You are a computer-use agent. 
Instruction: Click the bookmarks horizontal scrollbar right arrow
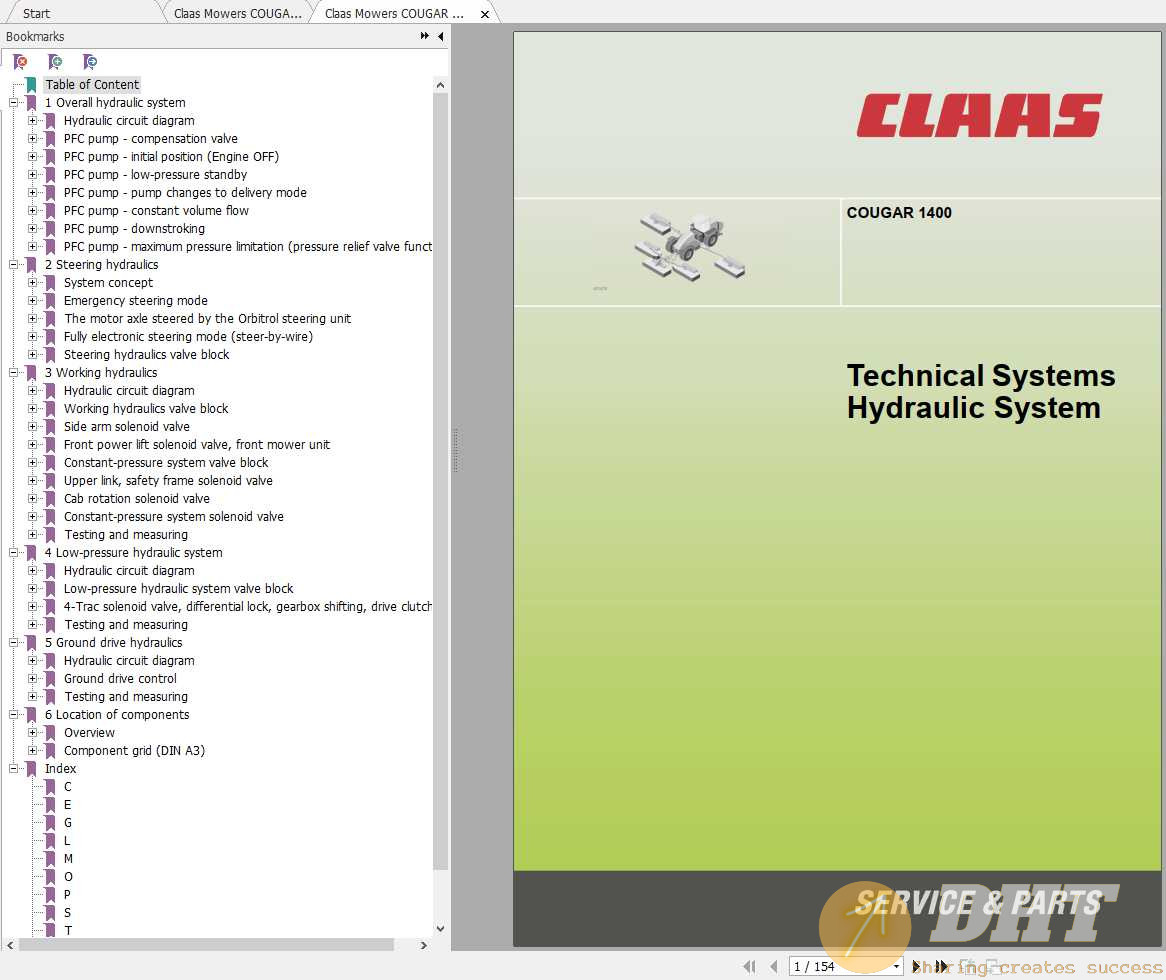(x=424, y=945)
